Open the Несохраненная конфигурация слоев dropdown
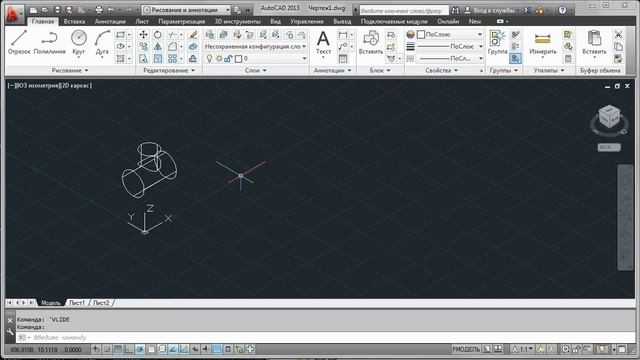 [256, 47]
